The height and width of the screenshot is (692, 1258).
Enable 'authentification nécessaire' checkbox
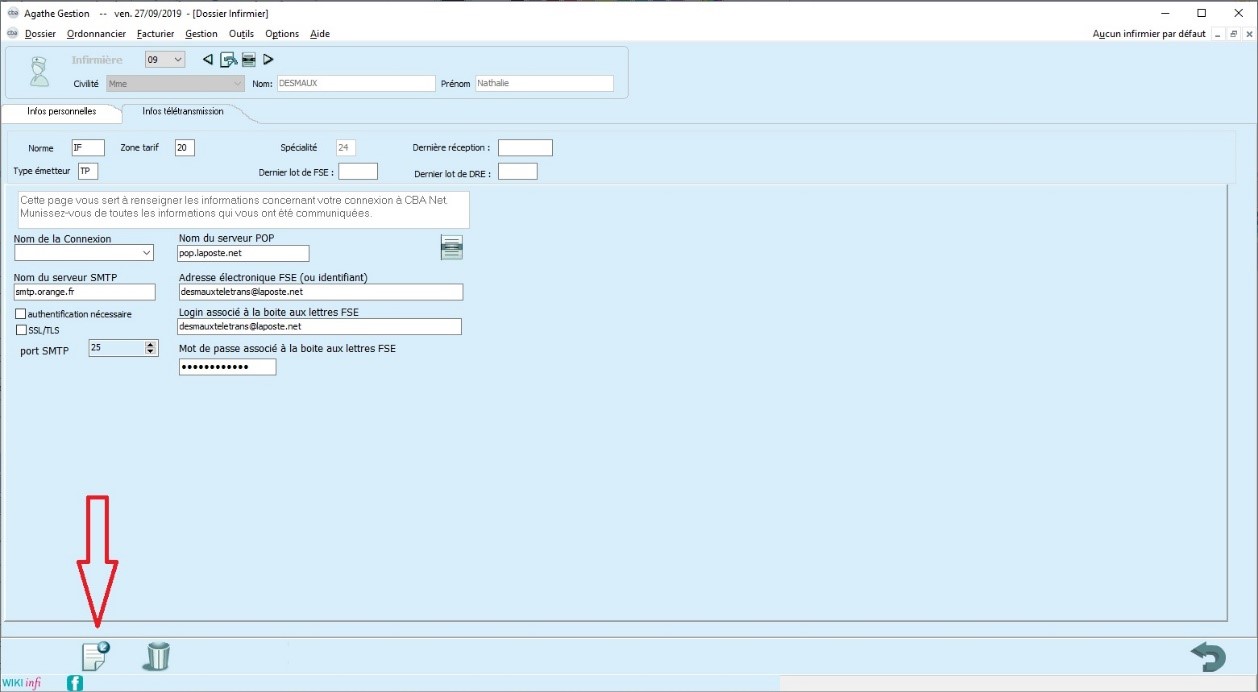[x=21, y=314]
